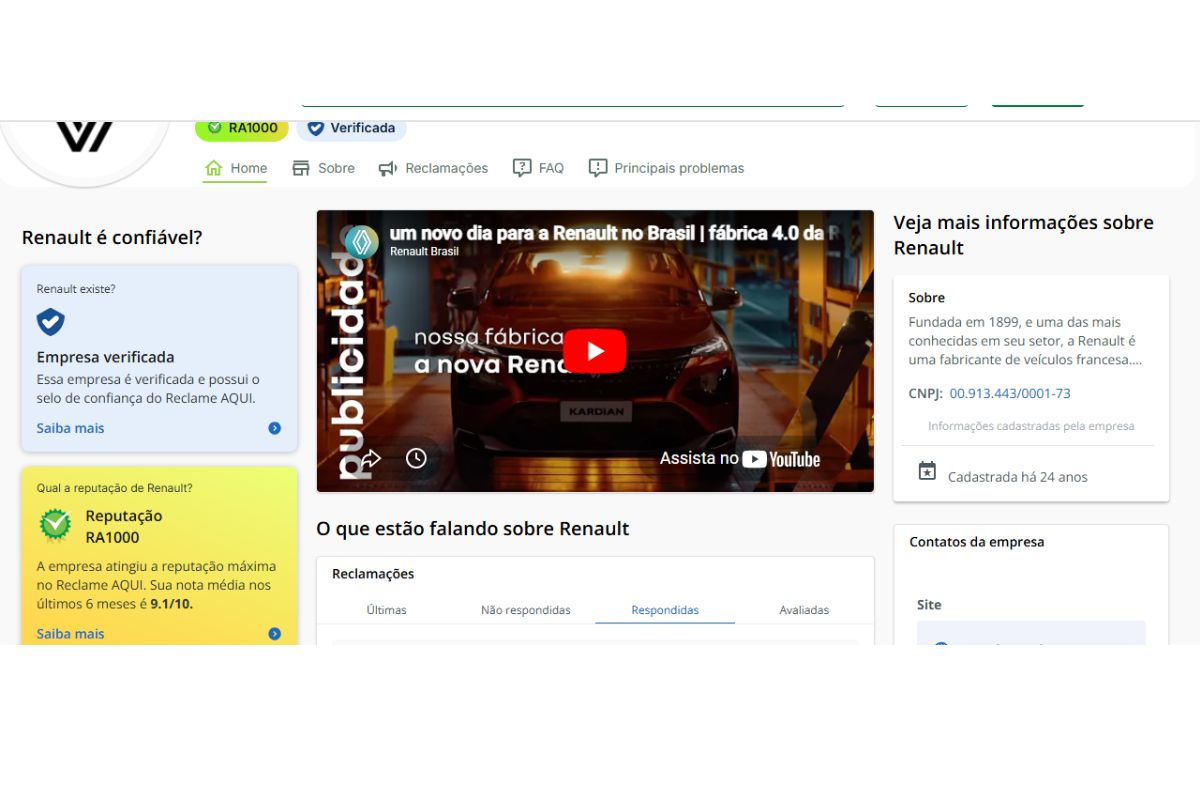The width and height of the screenshot is (1200, 800).
Task: Open the Home tab
Action: [236, 168]
